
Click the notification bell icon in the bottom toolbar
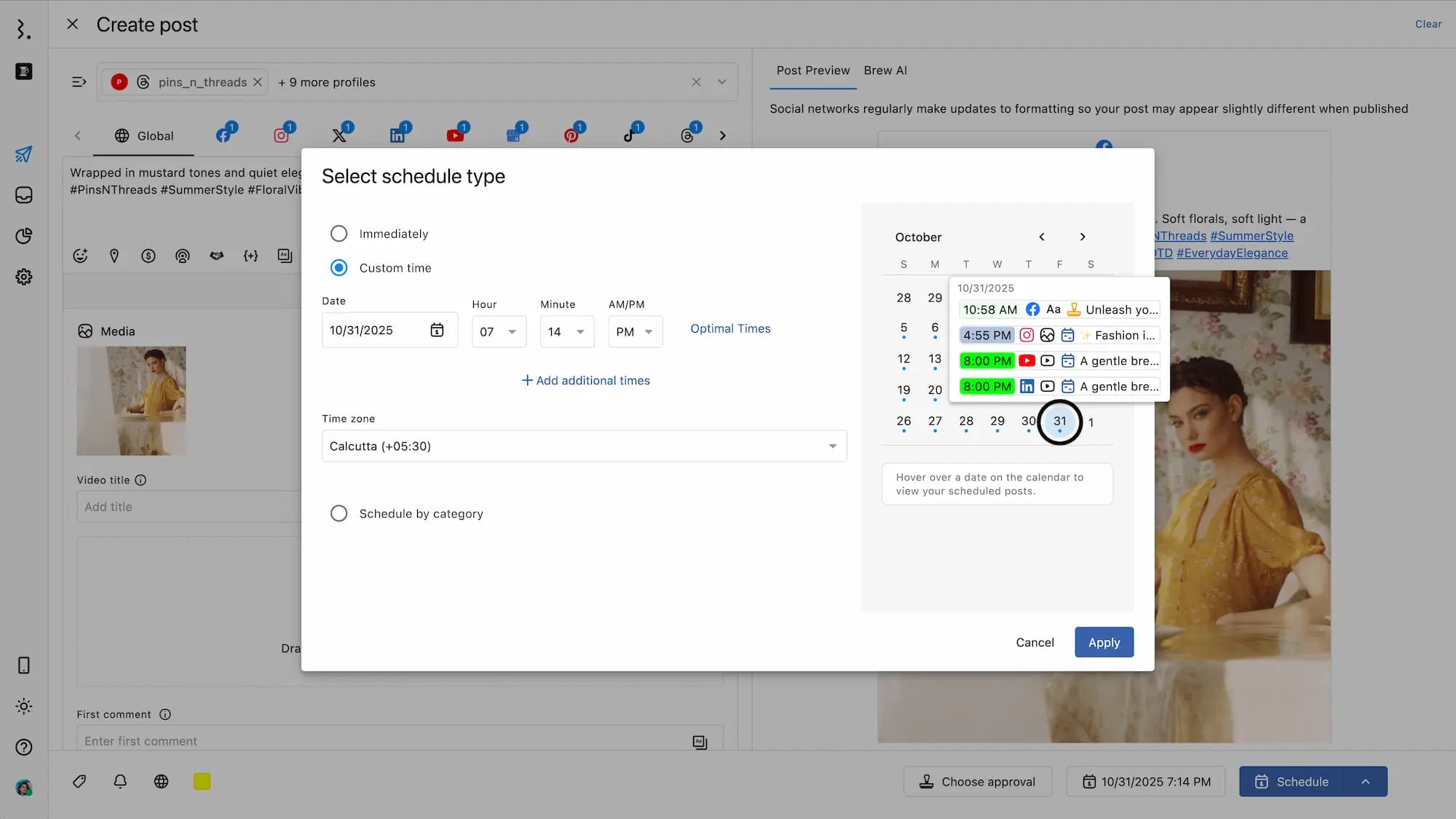click(120, 781)
